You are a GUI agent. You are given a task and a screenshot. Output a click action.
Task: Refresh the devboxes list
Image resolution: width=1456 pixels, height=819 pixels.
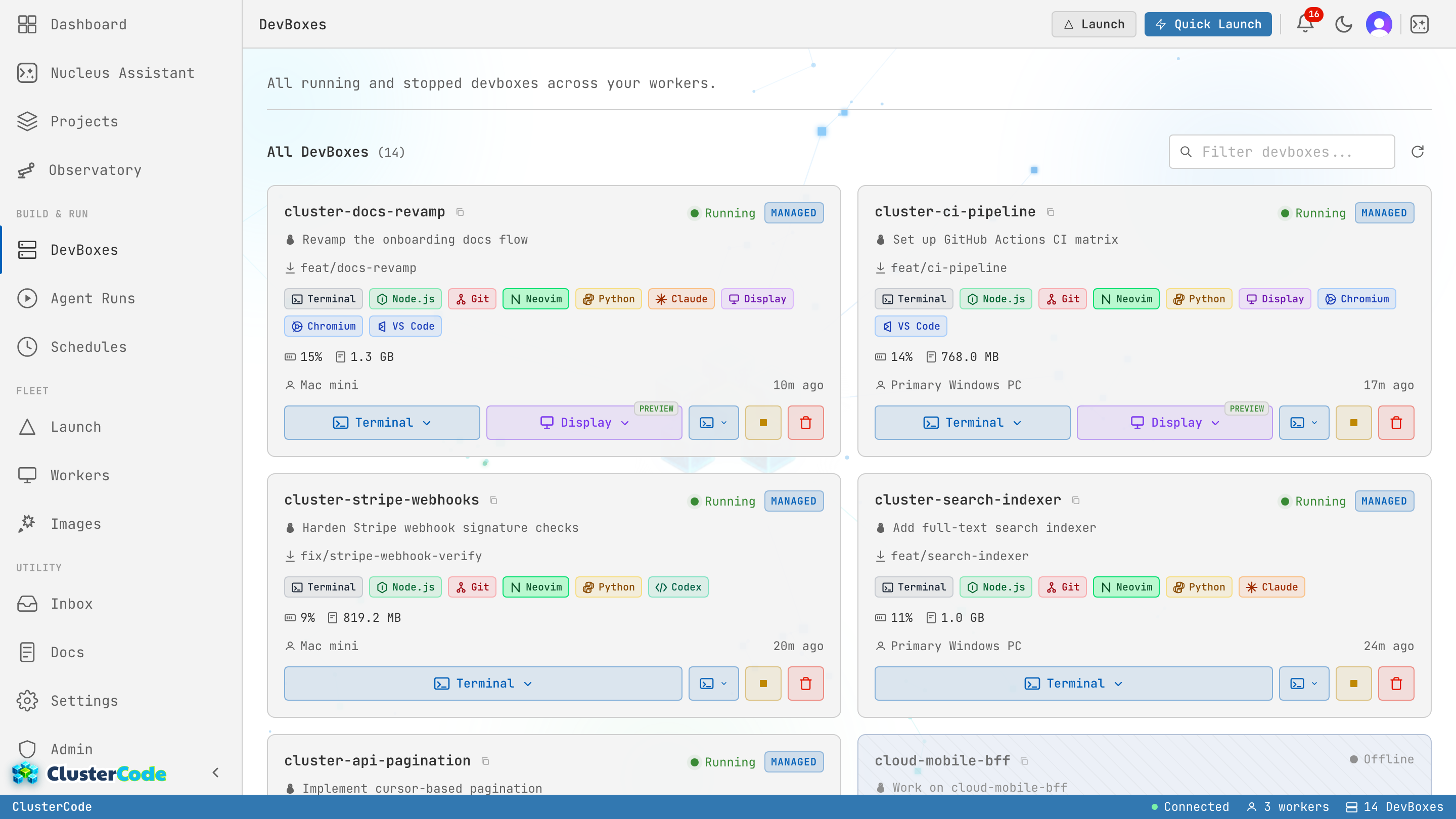coord(1418,152)
